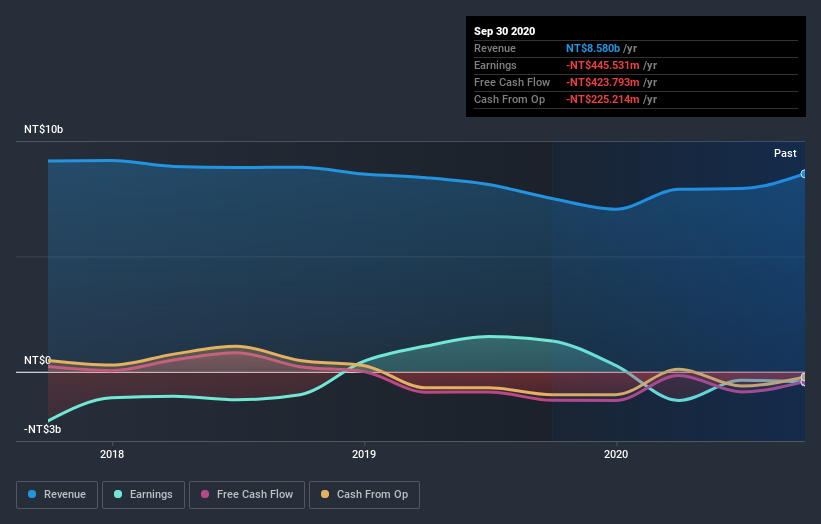Click the pink Free Cash Flow legend dot
Screen dimensions: 821x524
205,494
